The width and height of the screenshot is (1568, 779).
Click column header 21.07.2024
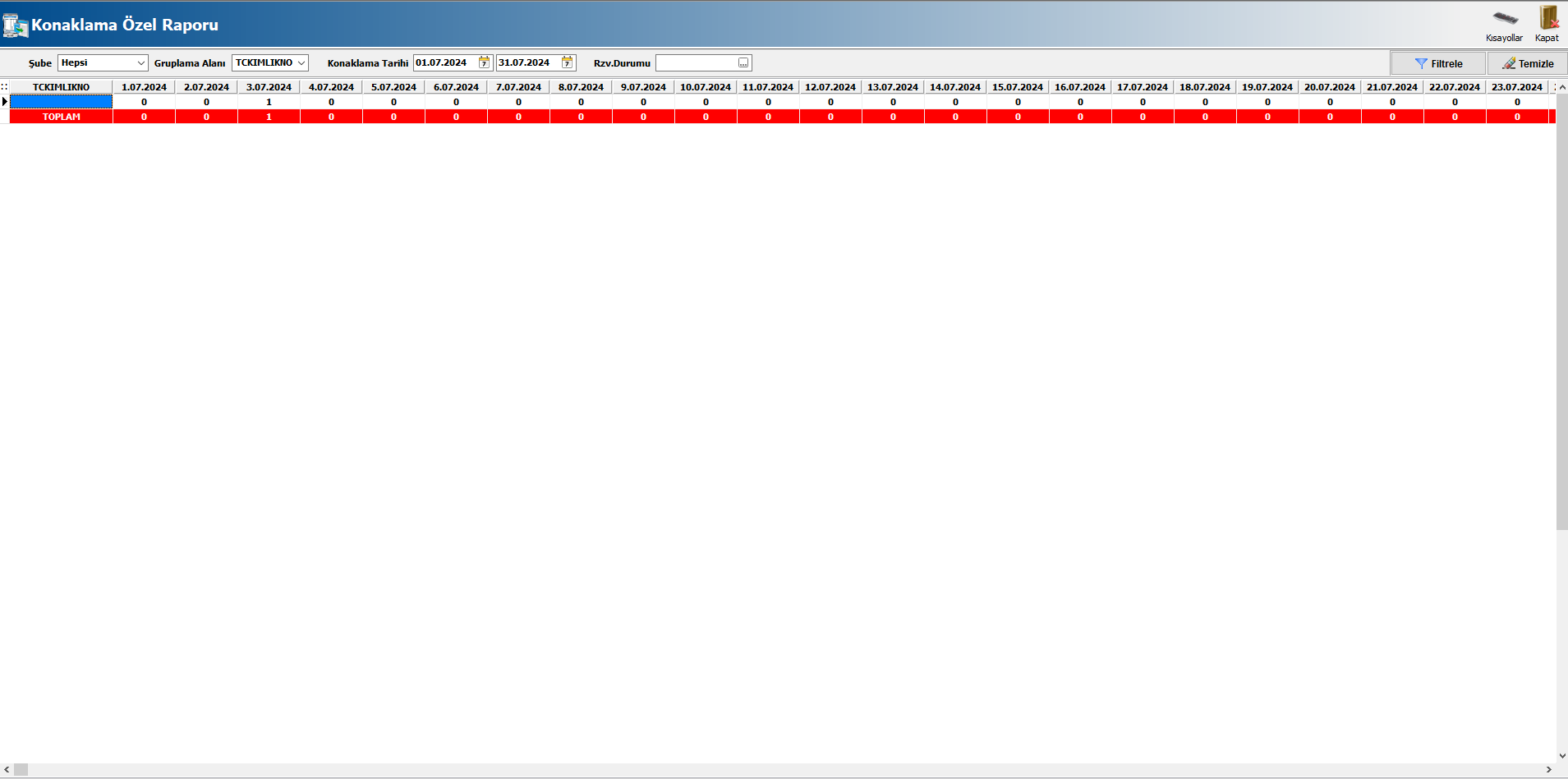point(1392,86)
